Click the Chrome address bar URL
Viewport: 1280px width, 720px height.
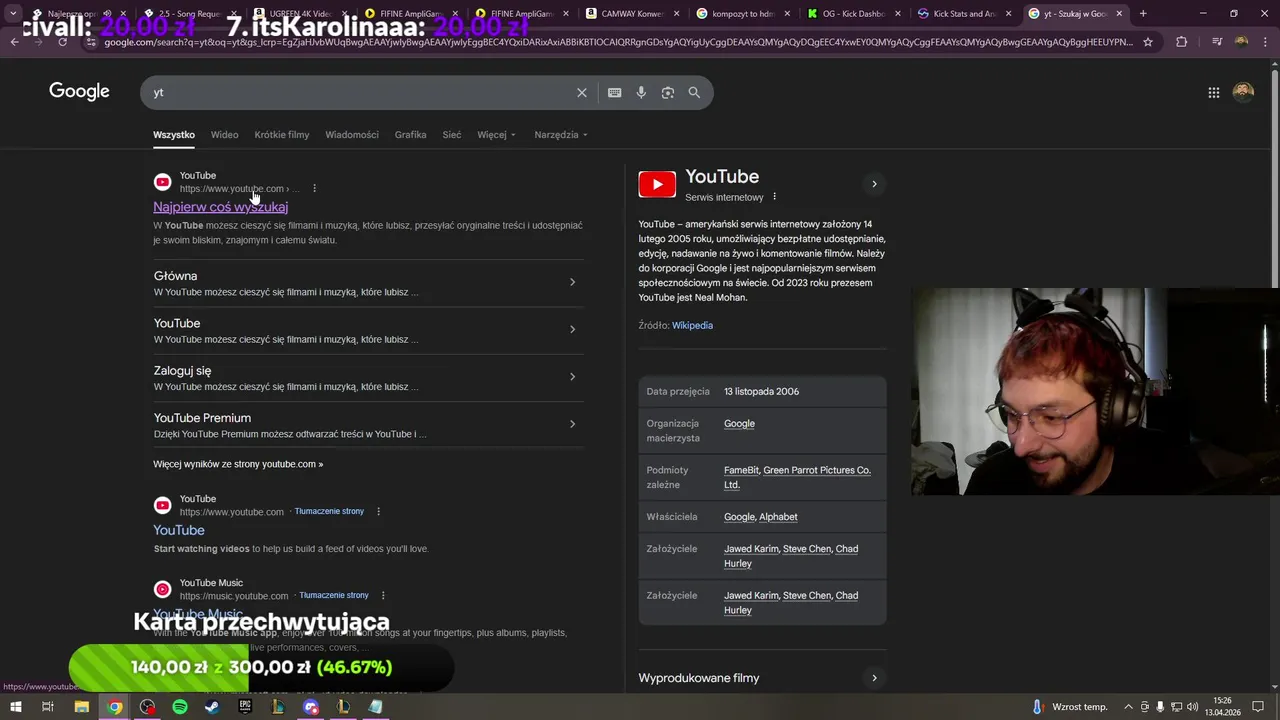coord(618,42)
